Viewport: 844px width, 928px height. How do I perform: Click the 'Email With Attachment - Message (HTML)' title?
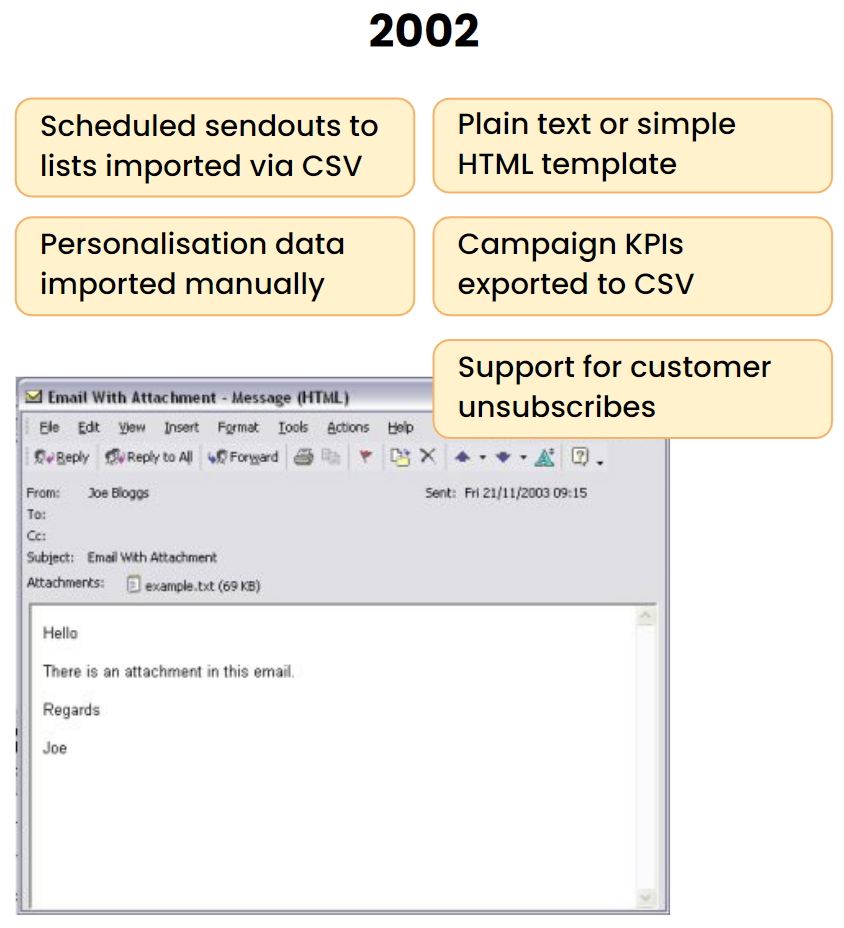coord(198,397)
